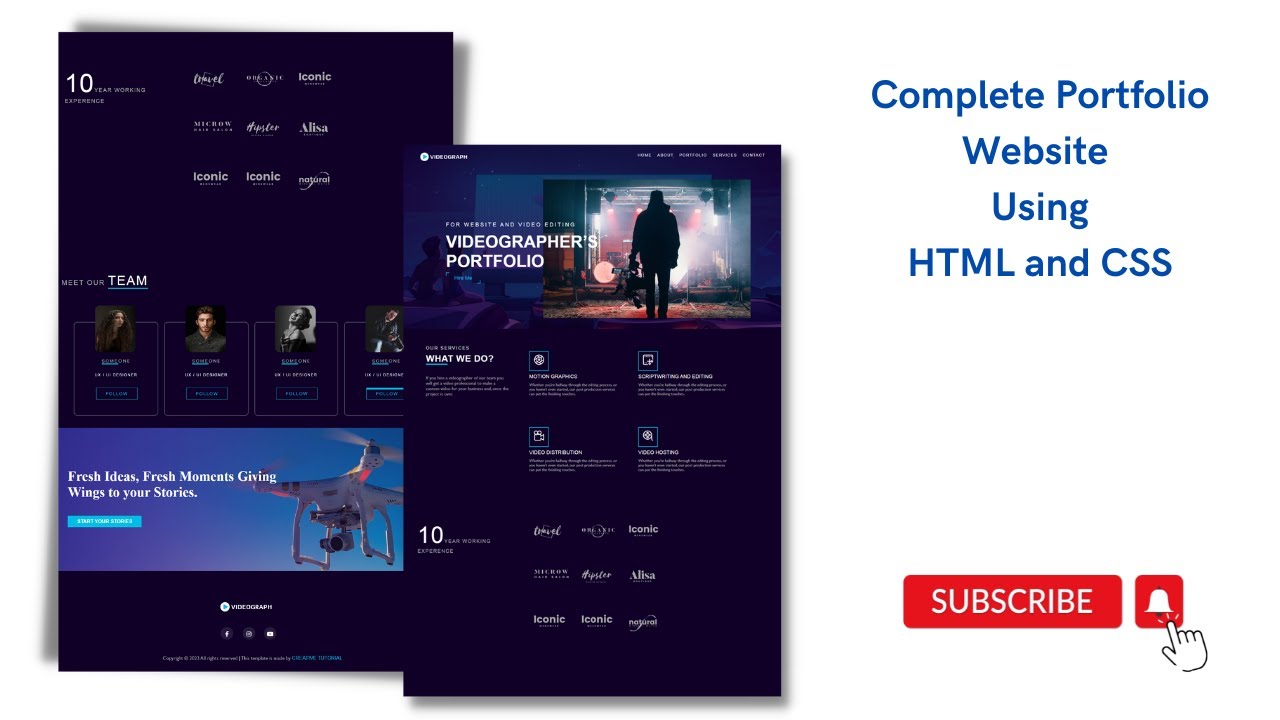Click the Videograph logo in the footer

tap(246, 607)
